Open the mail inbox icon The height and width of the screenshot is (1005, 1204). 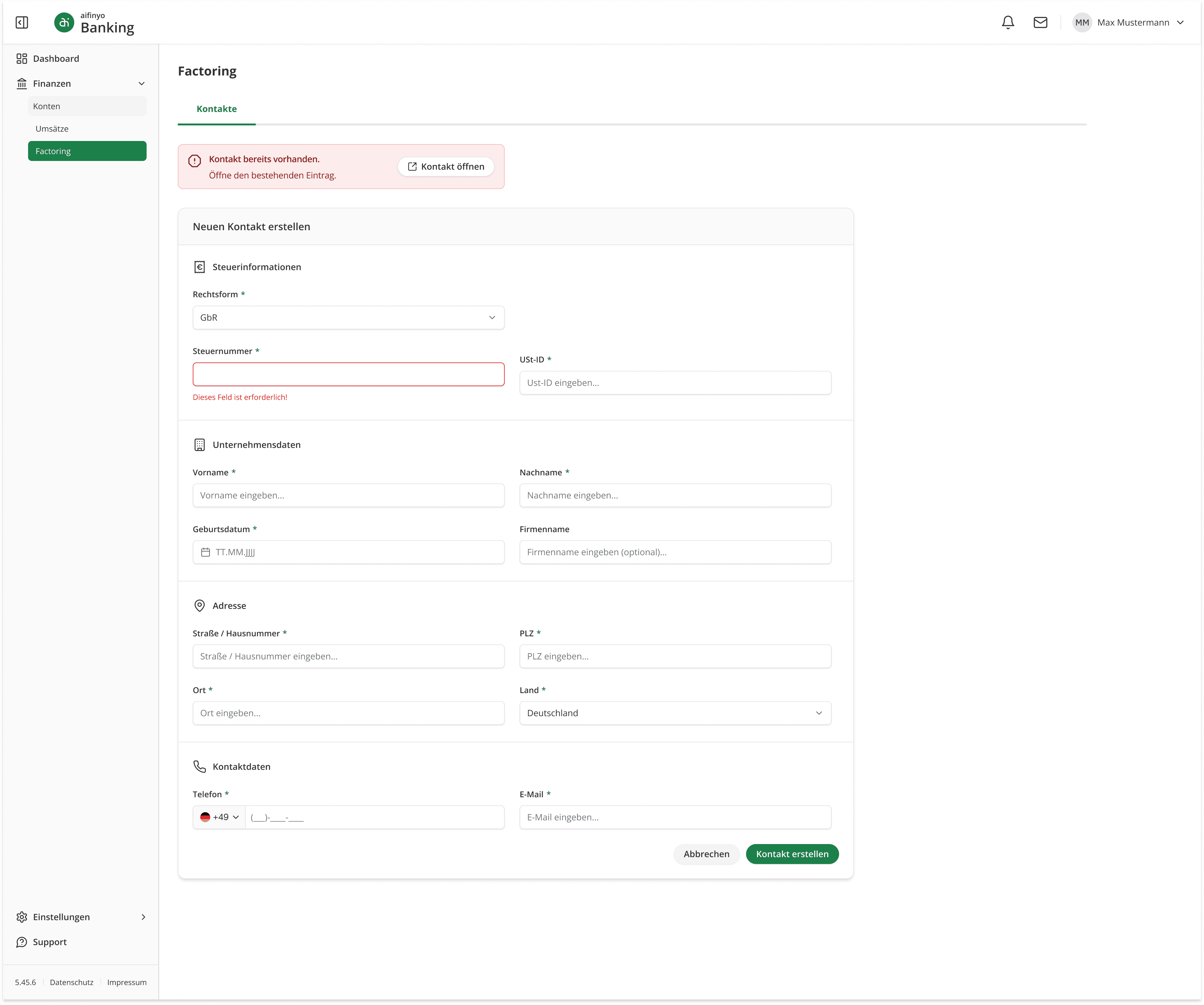coord(1040,22)
